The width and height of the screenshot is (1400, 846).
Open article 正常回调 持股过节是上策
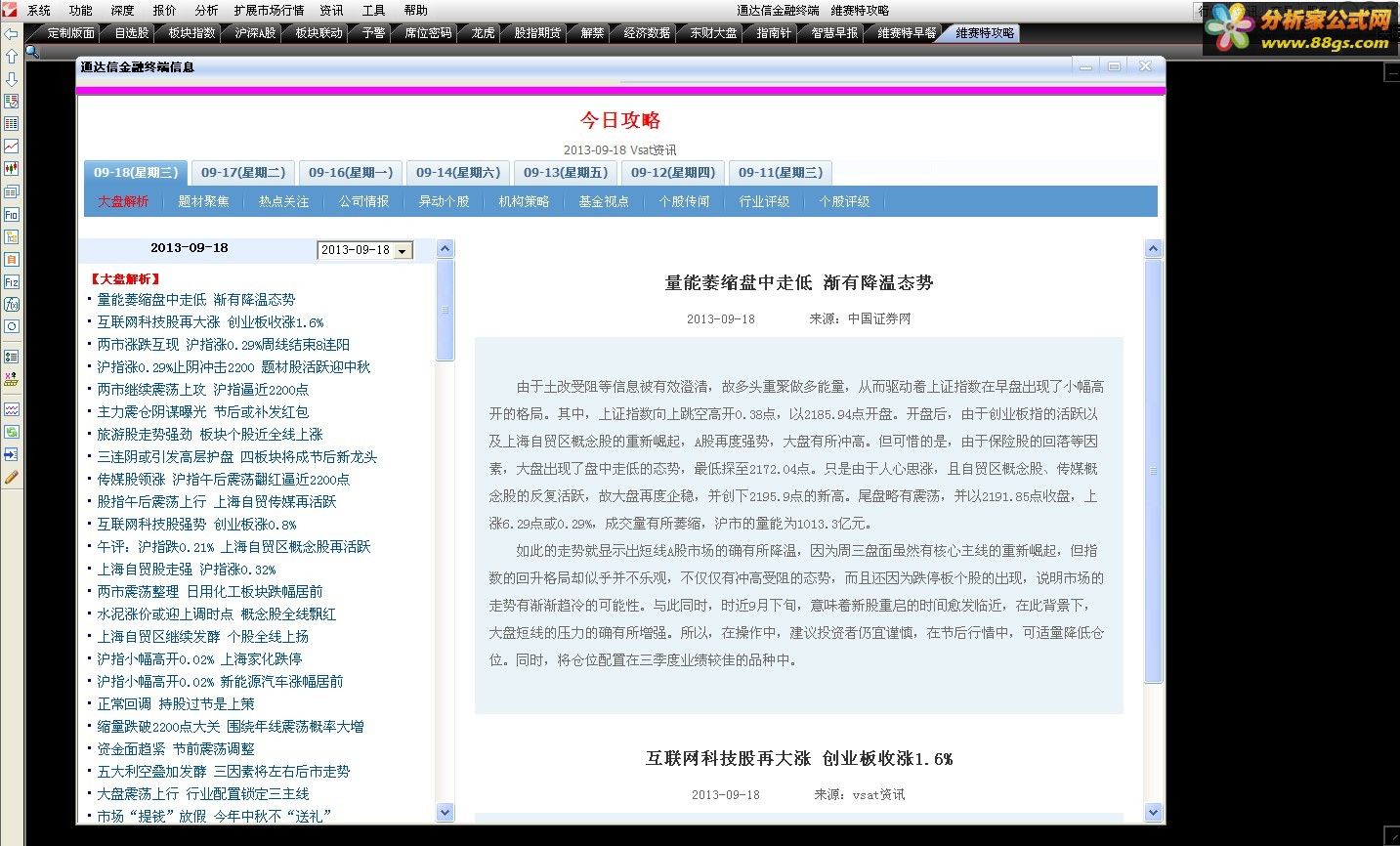[x=176, y=704]
